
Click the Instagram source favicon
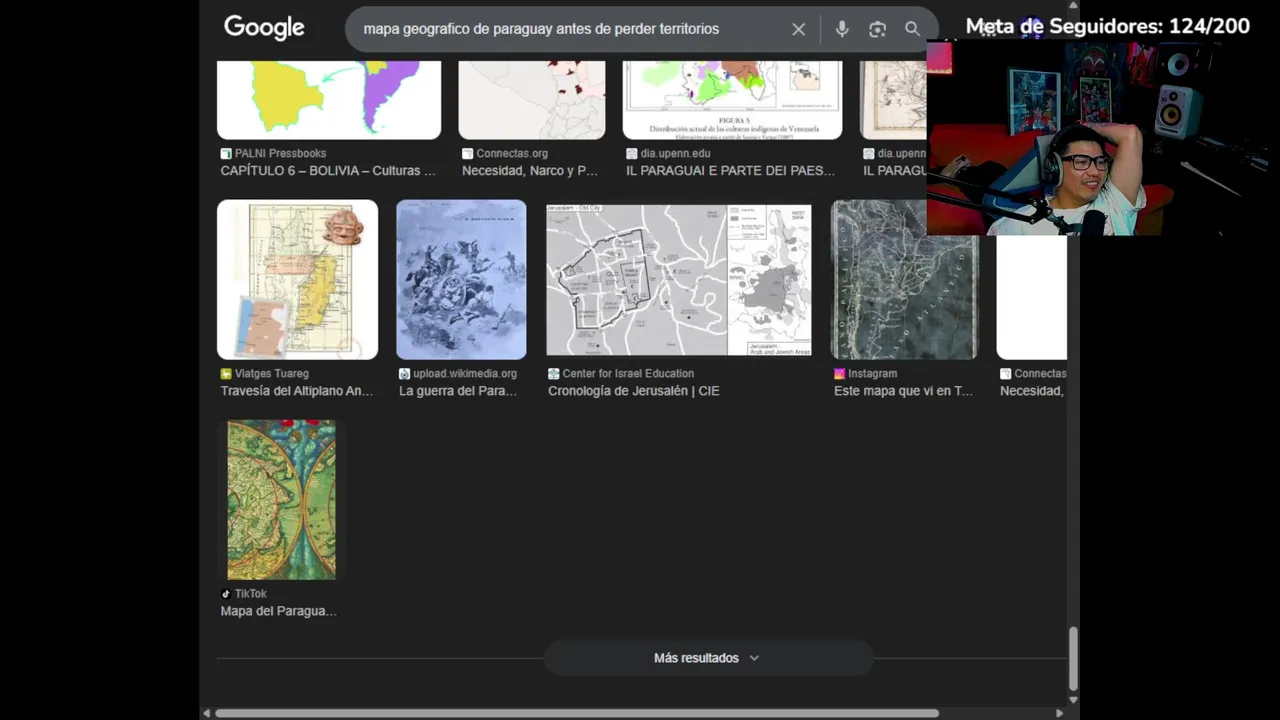(840, 374)
